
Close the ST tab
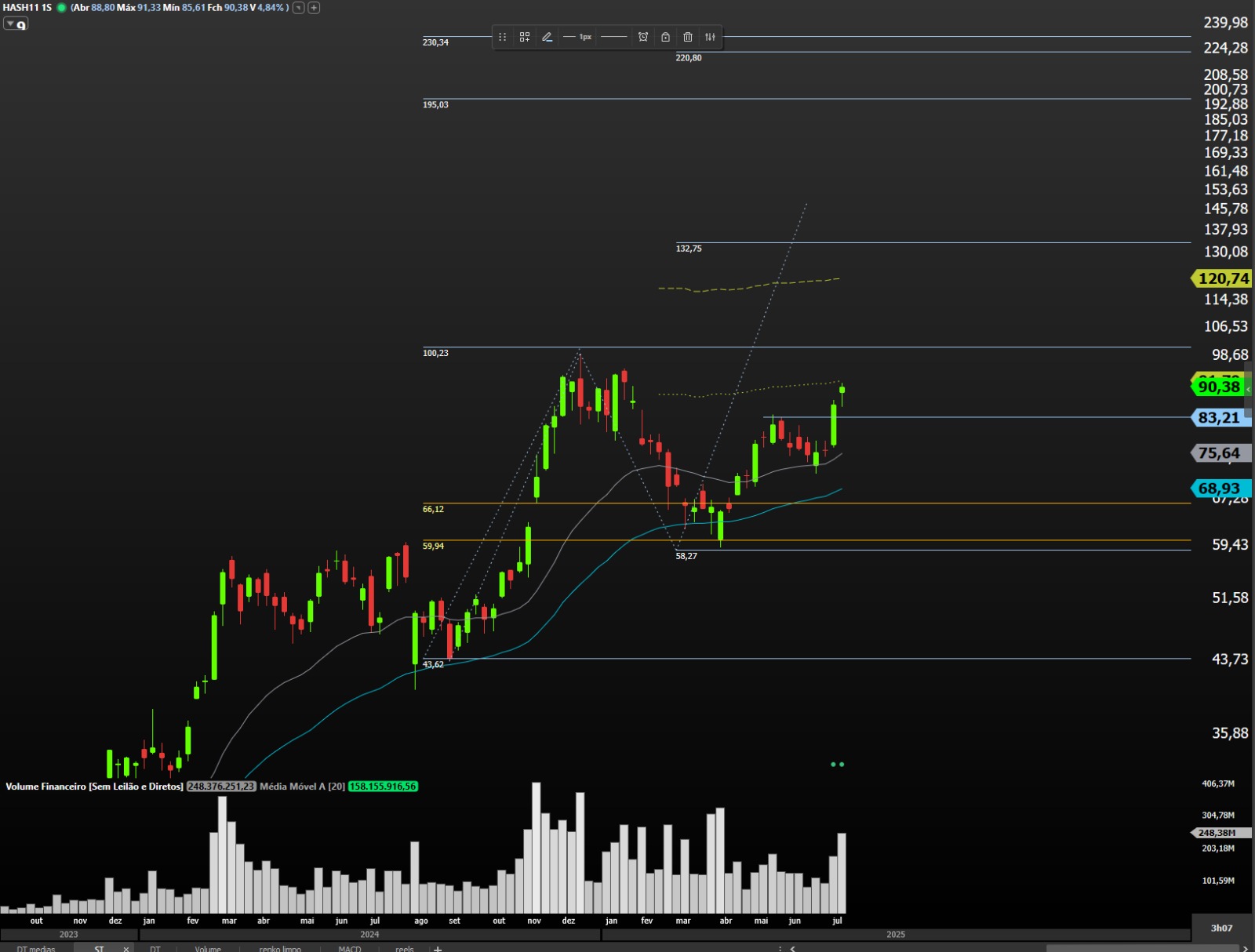126,949
